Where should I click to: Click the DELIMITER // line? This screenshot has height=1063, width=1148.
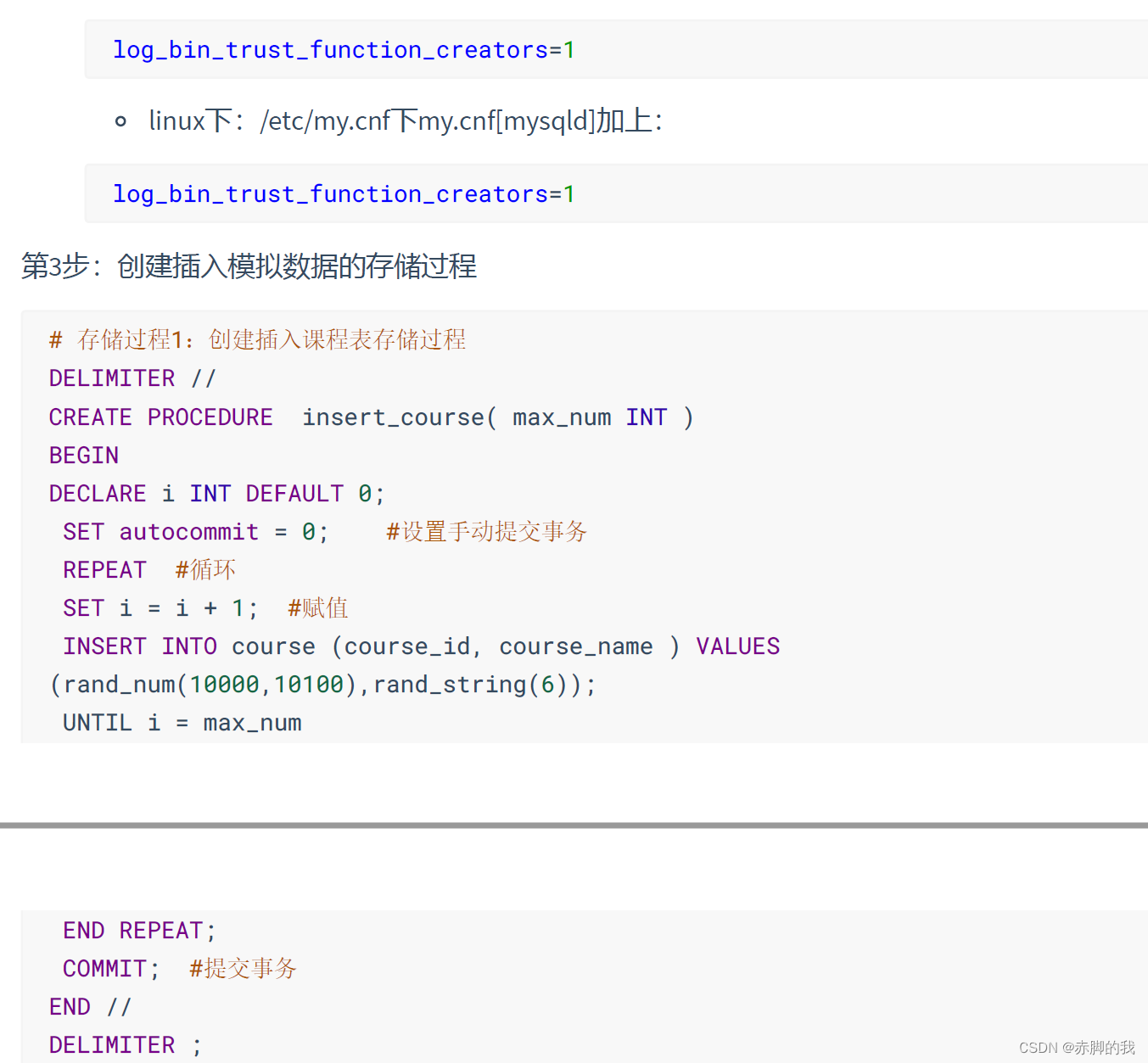coord(132,378)
